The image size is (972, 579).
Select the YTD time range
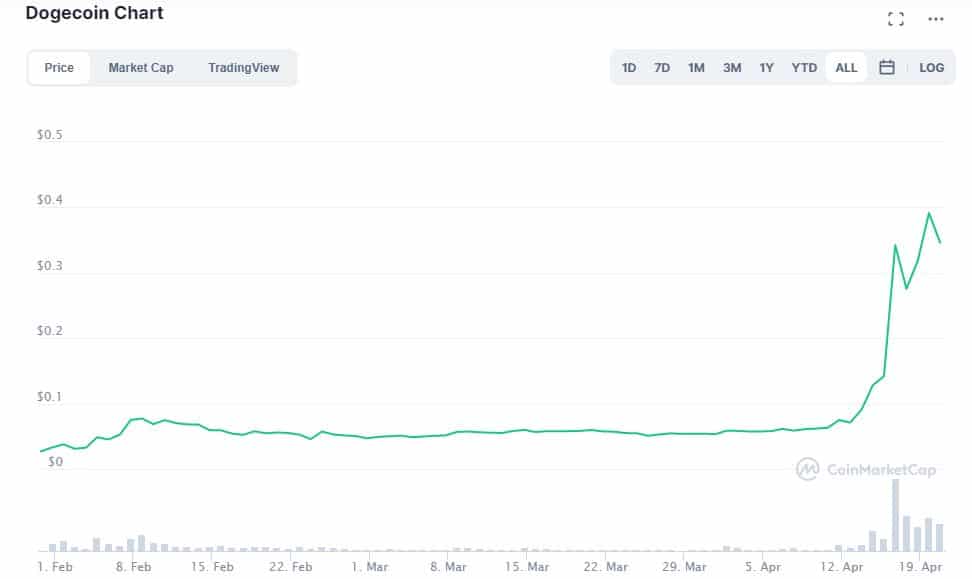(x=804, y=68)
